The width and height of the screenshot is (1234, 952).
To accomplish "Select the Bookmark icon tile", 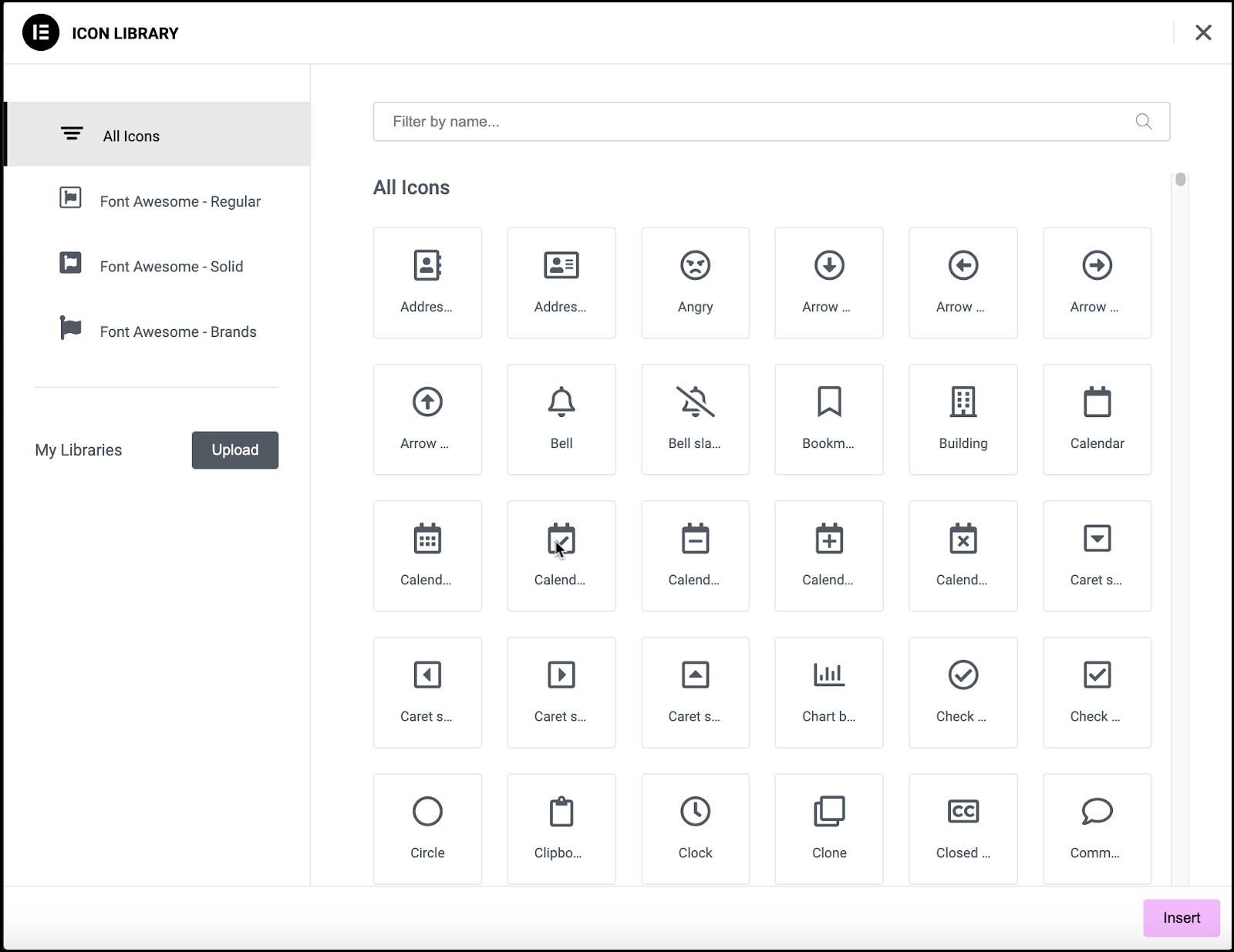I will (x=829, y=419).
